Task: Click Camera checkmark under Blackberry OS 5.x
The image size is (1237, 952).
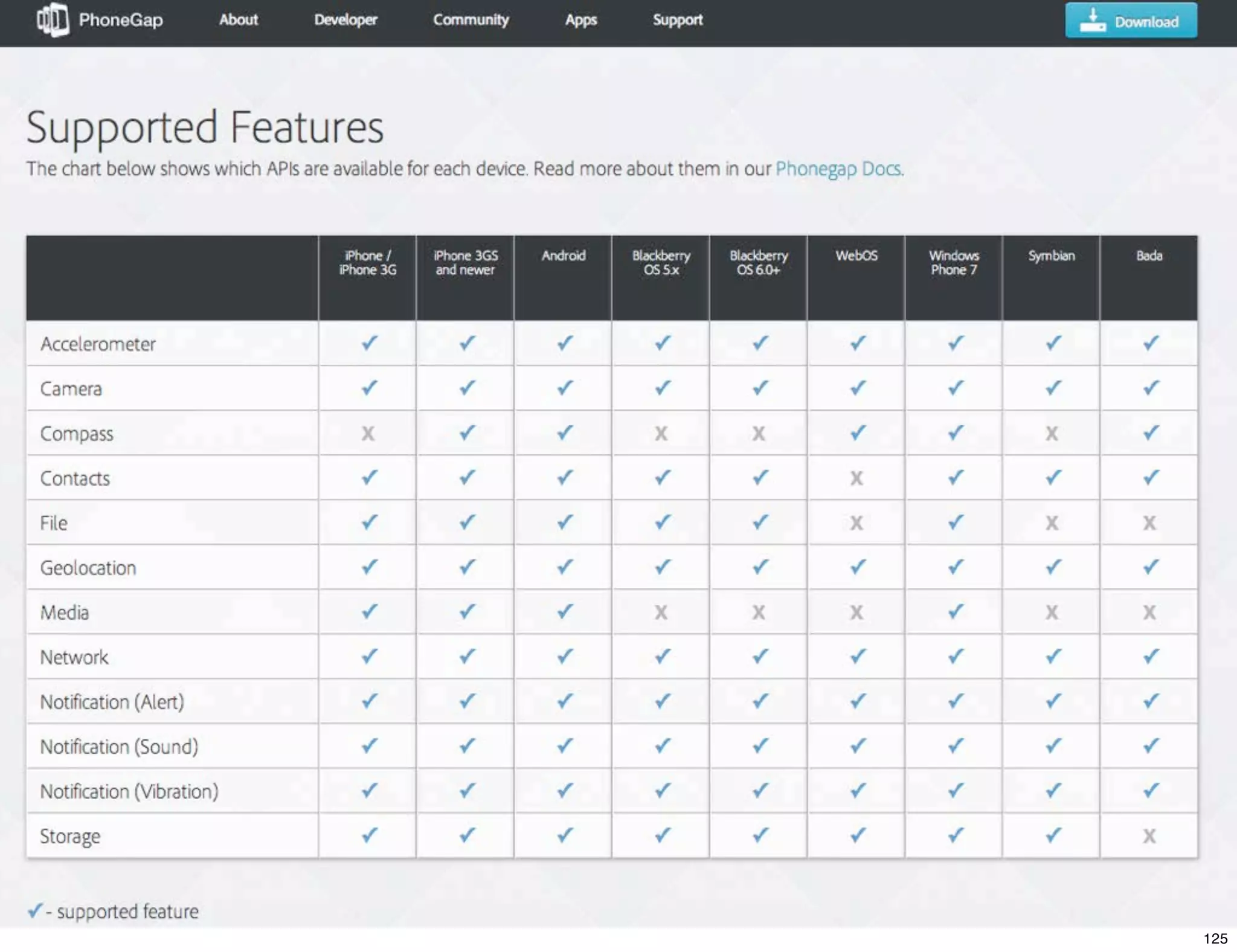Action: point(662,388)
